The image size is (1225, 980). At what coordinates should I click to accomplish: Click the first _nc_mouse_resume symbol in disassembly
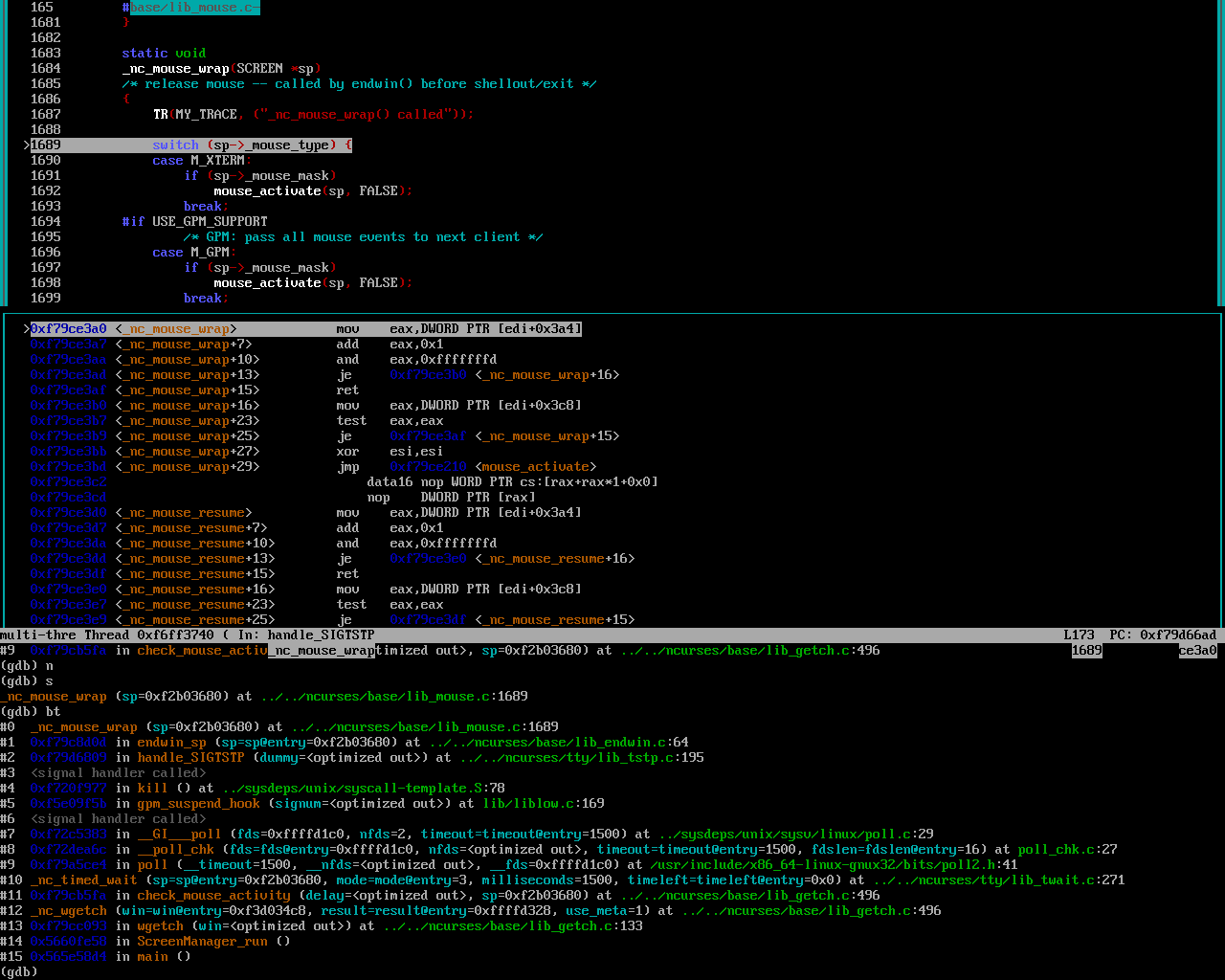click(x=183, y=513)
